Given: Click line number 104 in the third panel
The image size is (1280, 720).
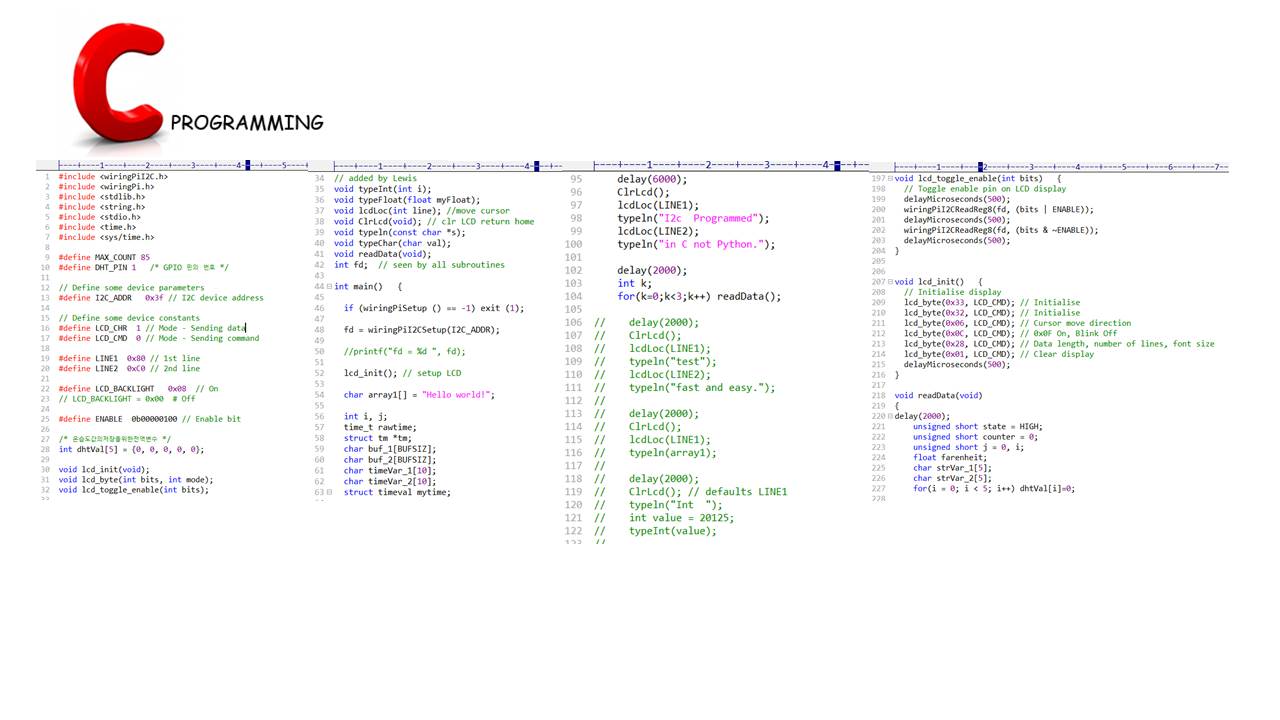Looking at the screenshot, I should pos(575,296).
